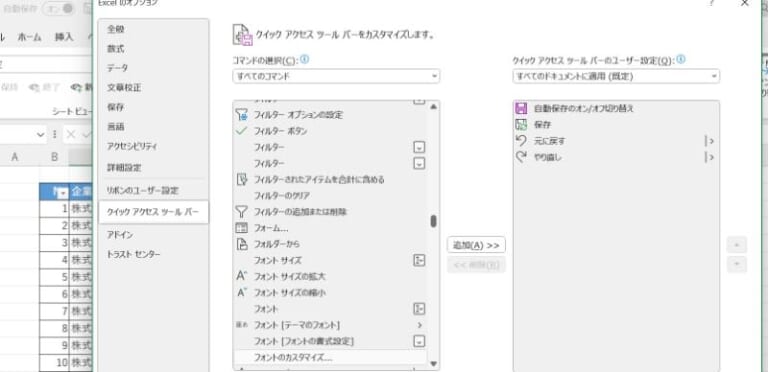Select クイック アクセス ツール バー category
Image resolution: width=768 pixels, height=372 pixels.
coord(153,212)
